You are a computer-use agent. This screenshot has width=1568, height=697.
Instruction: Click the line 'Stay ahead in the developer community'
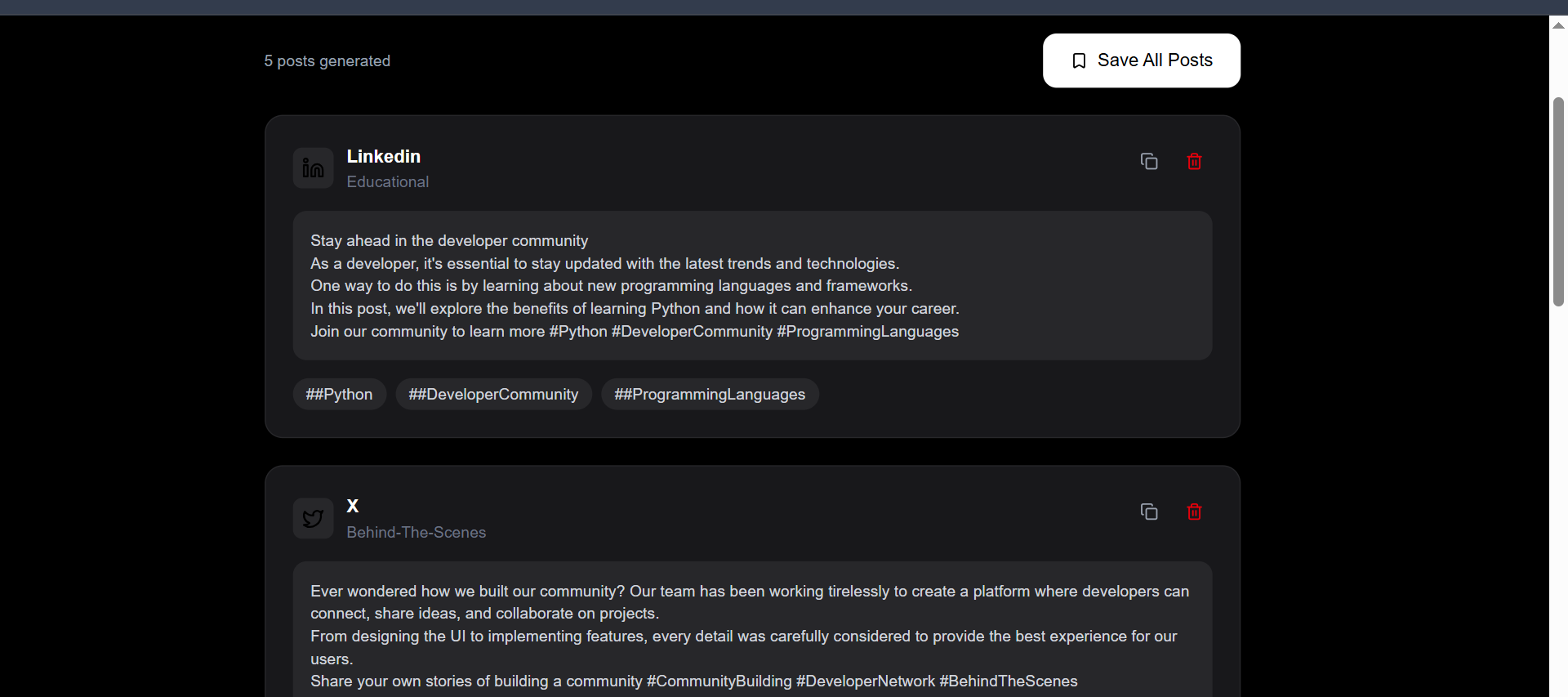coord(449,241)
